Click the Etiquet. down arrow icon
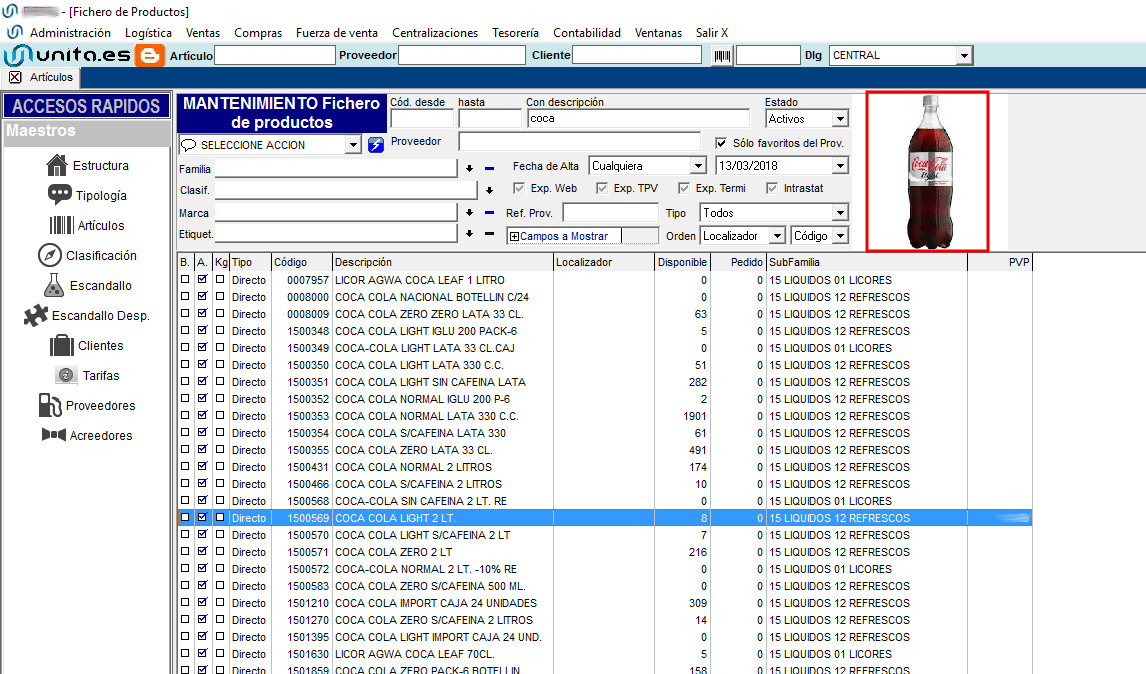The width and height of the screenshot is (1146, 674). [x=469, y=234]
